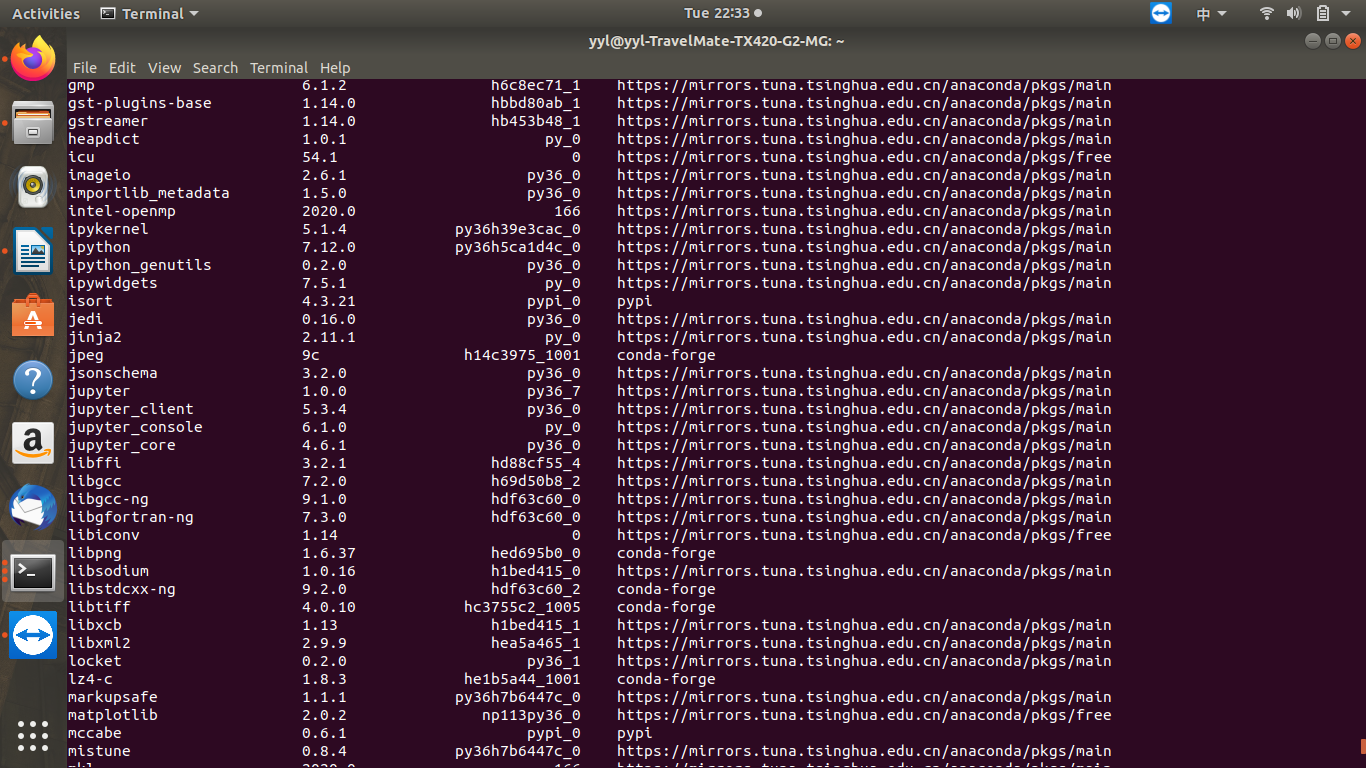1366x768 pixels.
Task: Click the Activities button
Action: point(46,14)
